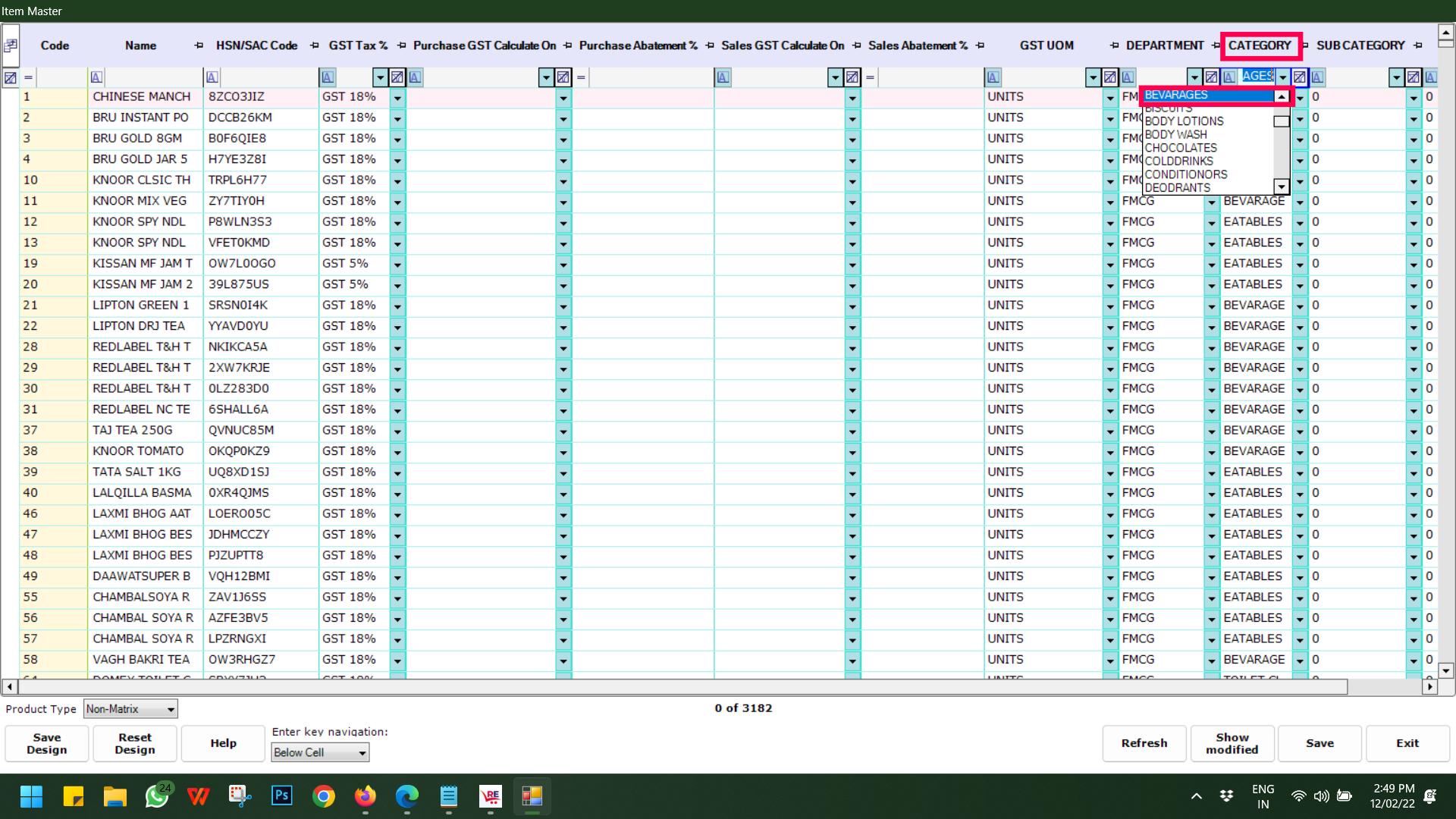Select COLDDRINKS from the category list

(x=1178, y=161)
